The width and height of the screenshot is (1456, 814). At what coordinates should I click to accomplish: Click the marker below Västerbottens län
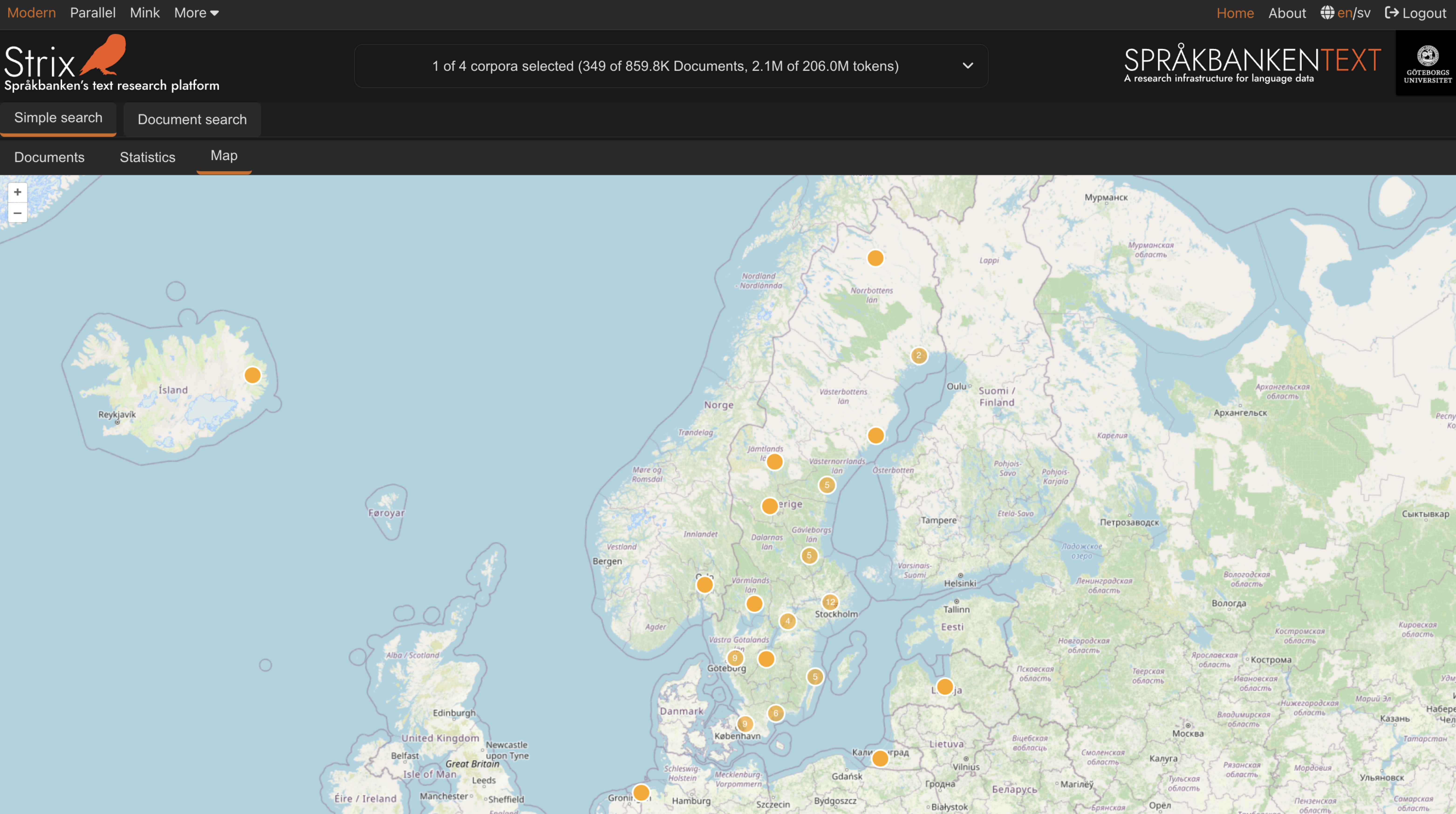875,436
